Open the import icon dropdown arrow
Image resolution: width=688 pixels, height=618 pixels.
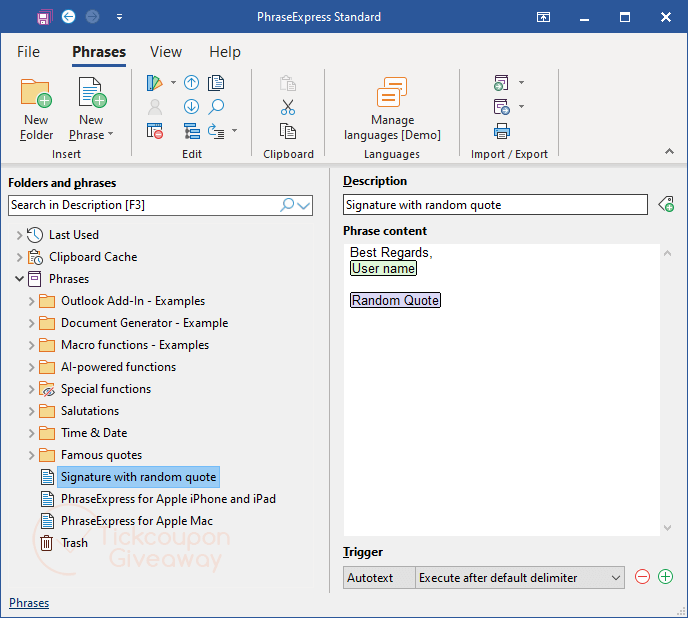(x=521, y=82)
